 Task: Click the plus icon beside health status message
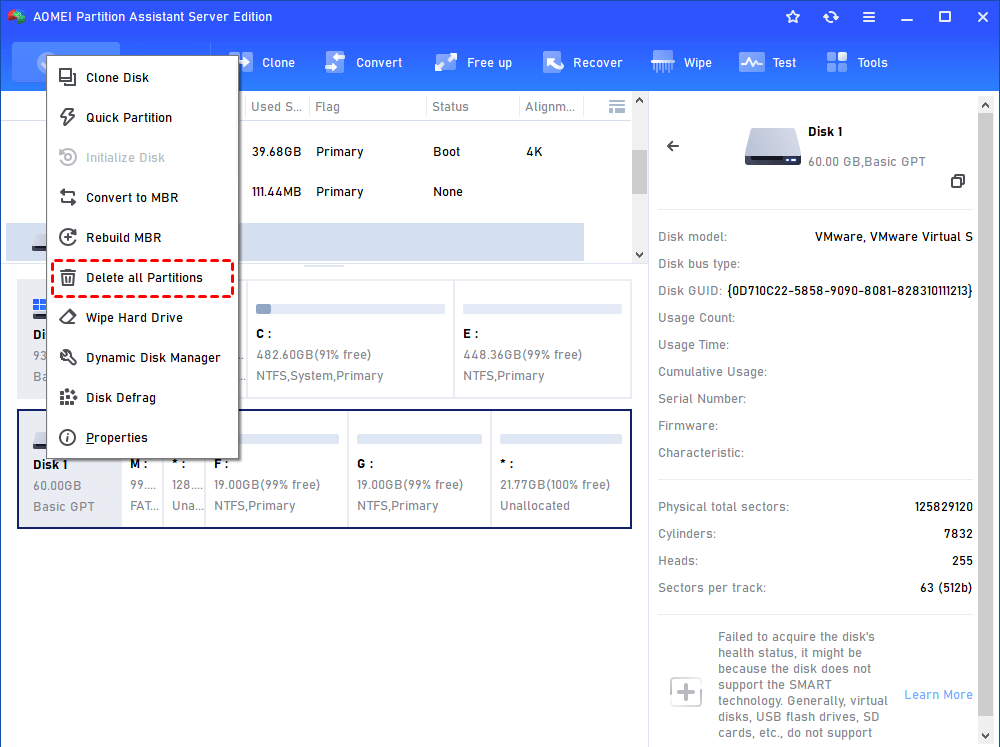tap(686, 692)
